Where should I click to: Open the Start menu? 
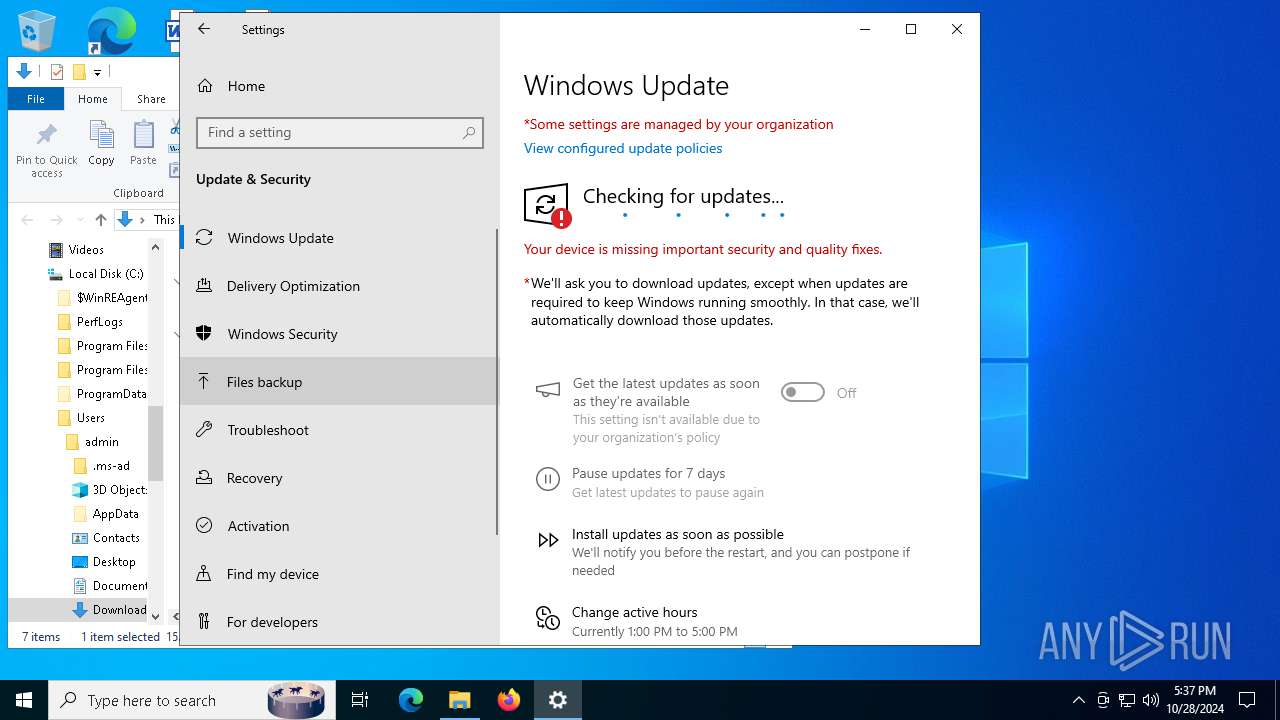[24, 700]
